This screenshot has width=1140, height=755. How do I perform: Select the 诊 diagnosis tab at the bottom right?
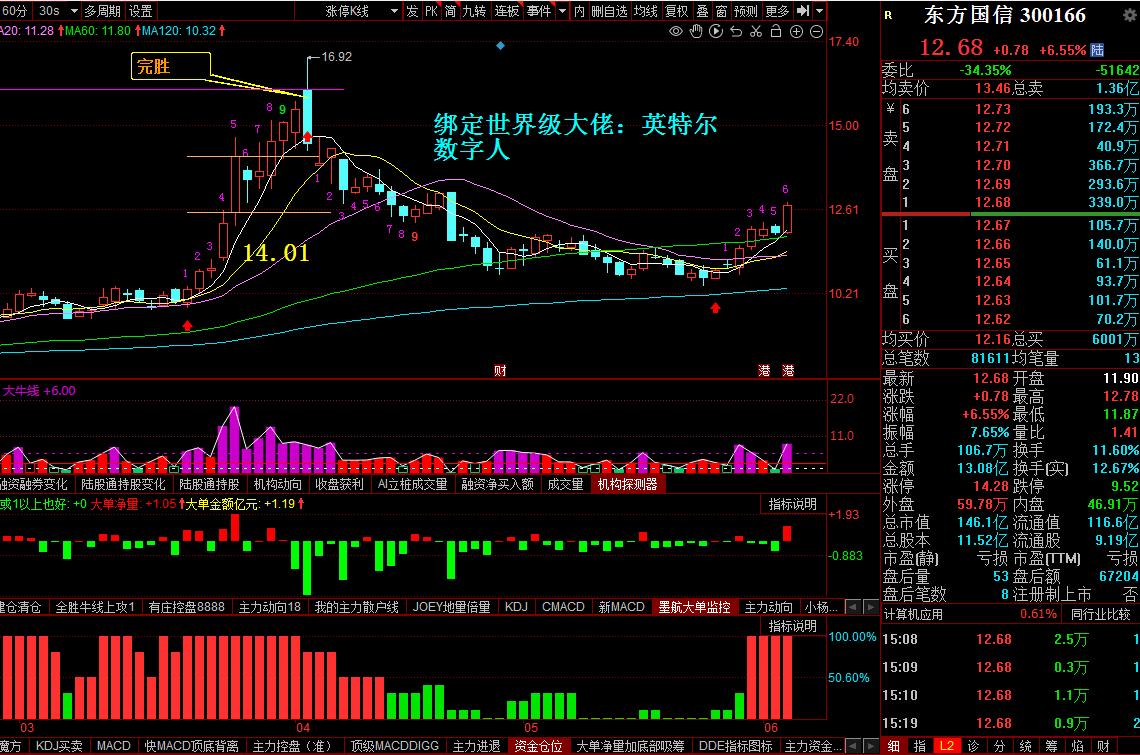pos(973,746)
